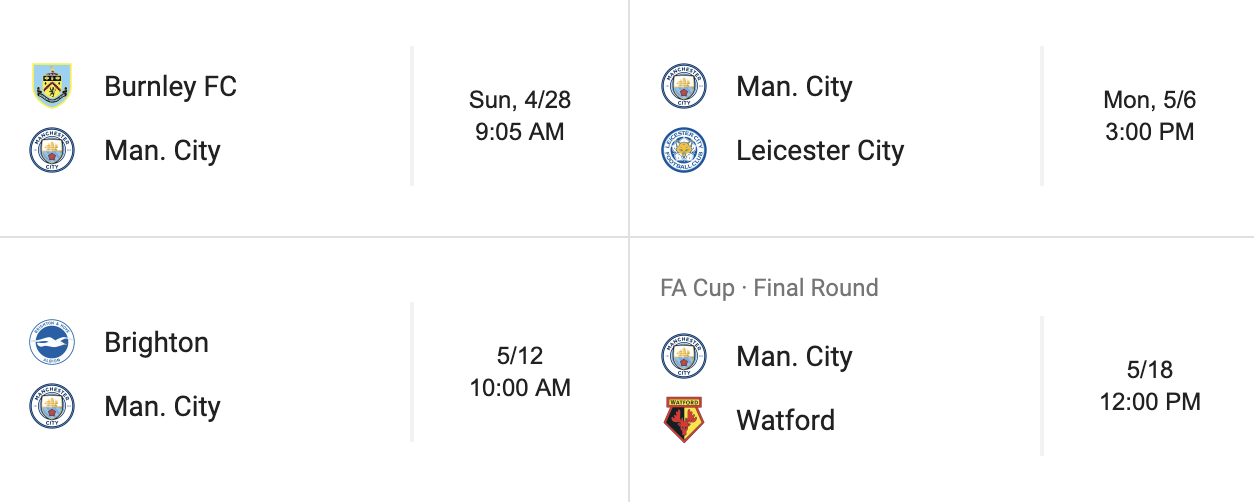Click the FA Cup · Final Round label
Viewport: 1254px width, 502px height.
click(x=769, y=288)
